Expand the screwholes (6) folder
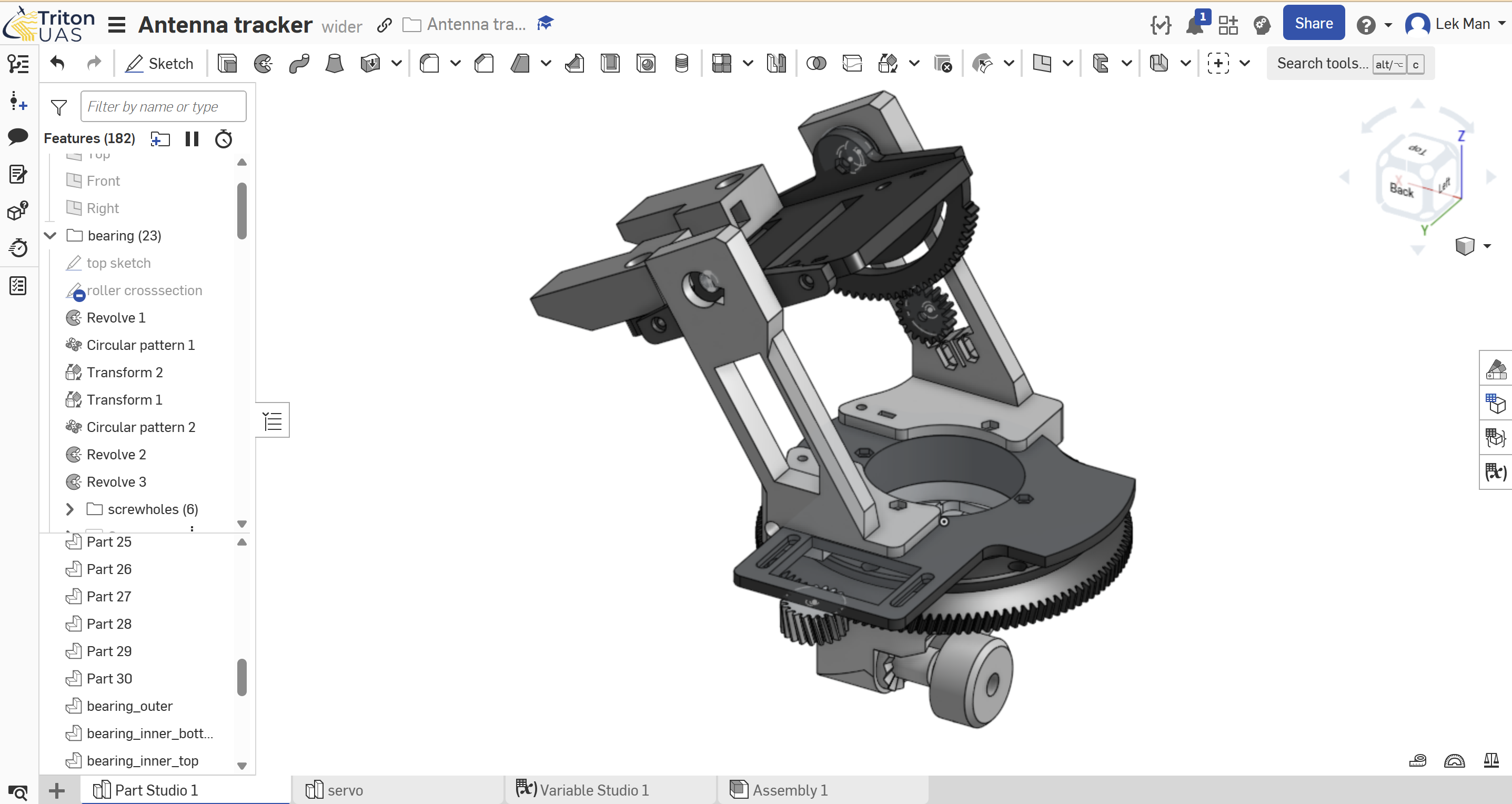Viewport: 1512px width, 804px height. (x=70, y=509)
